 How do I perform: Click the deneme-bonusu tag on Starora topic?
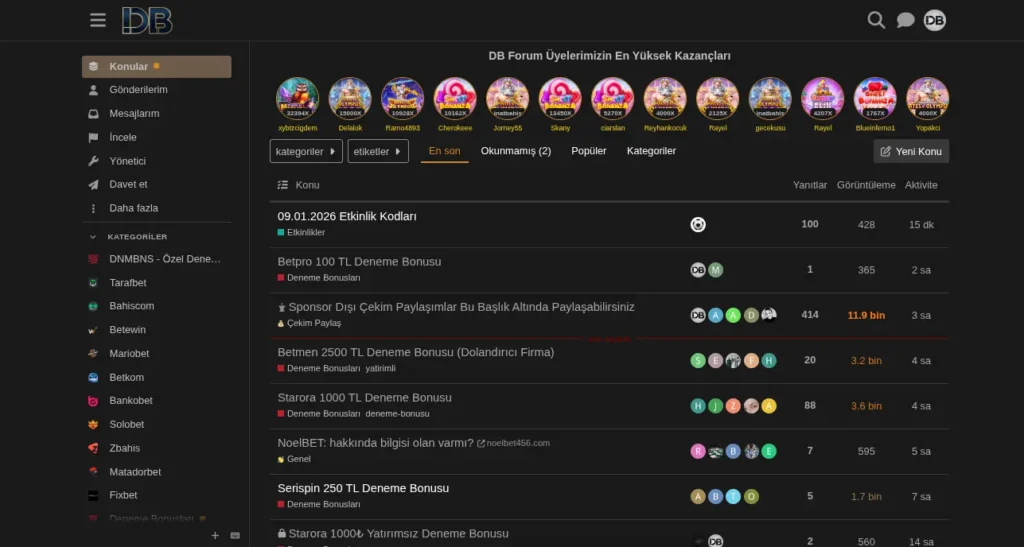(x=397, y=414)
